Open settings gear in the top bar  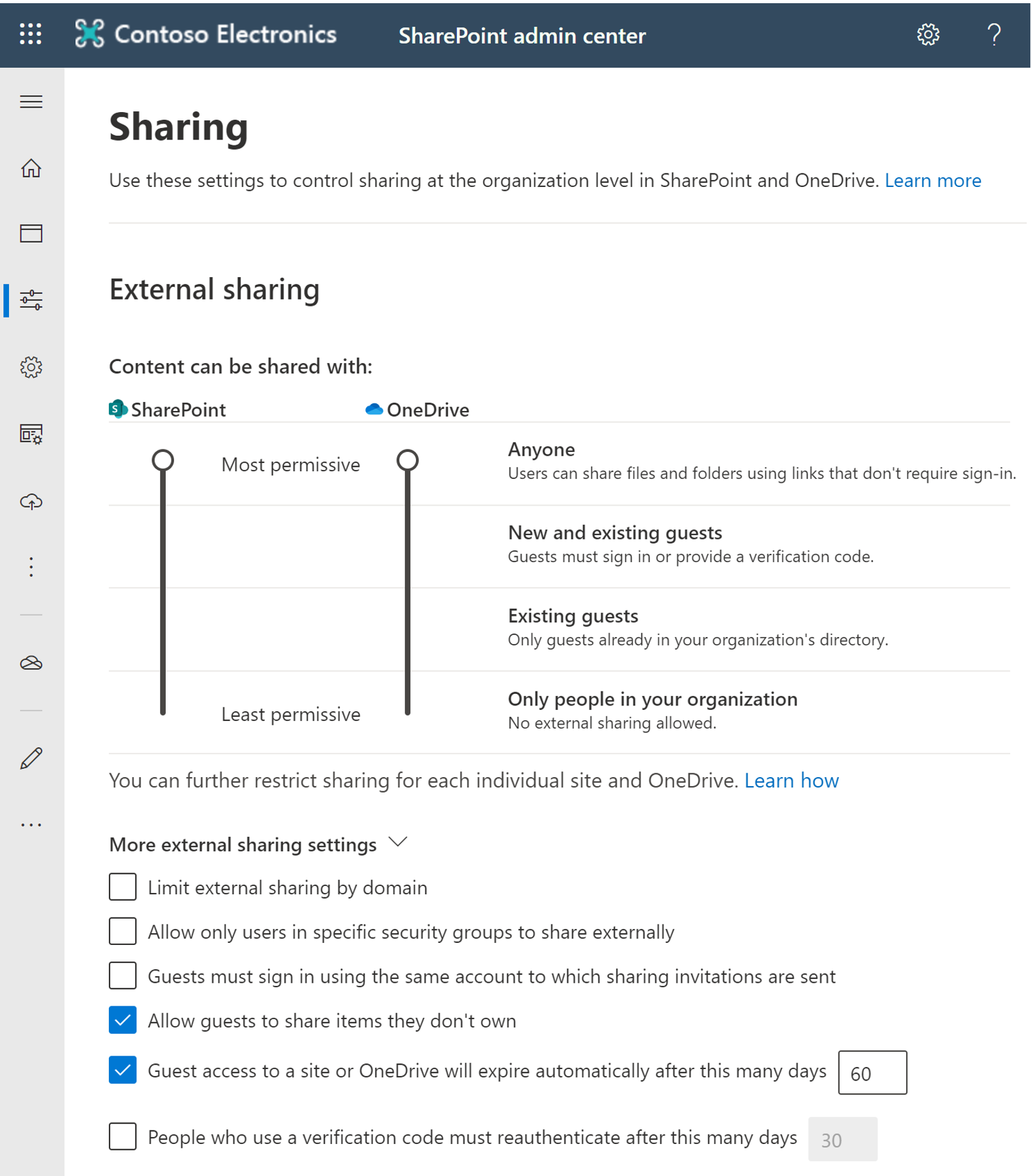tap(927, 35)
